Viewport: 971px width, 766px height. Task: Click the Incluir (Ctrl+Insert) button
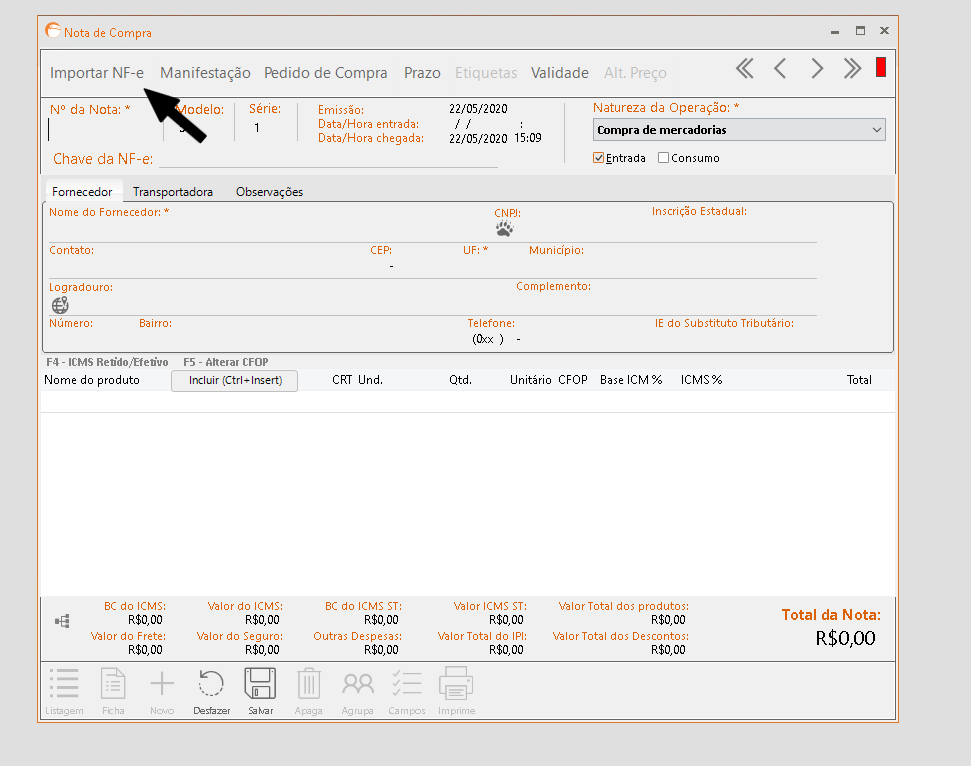tap(235, 380)
